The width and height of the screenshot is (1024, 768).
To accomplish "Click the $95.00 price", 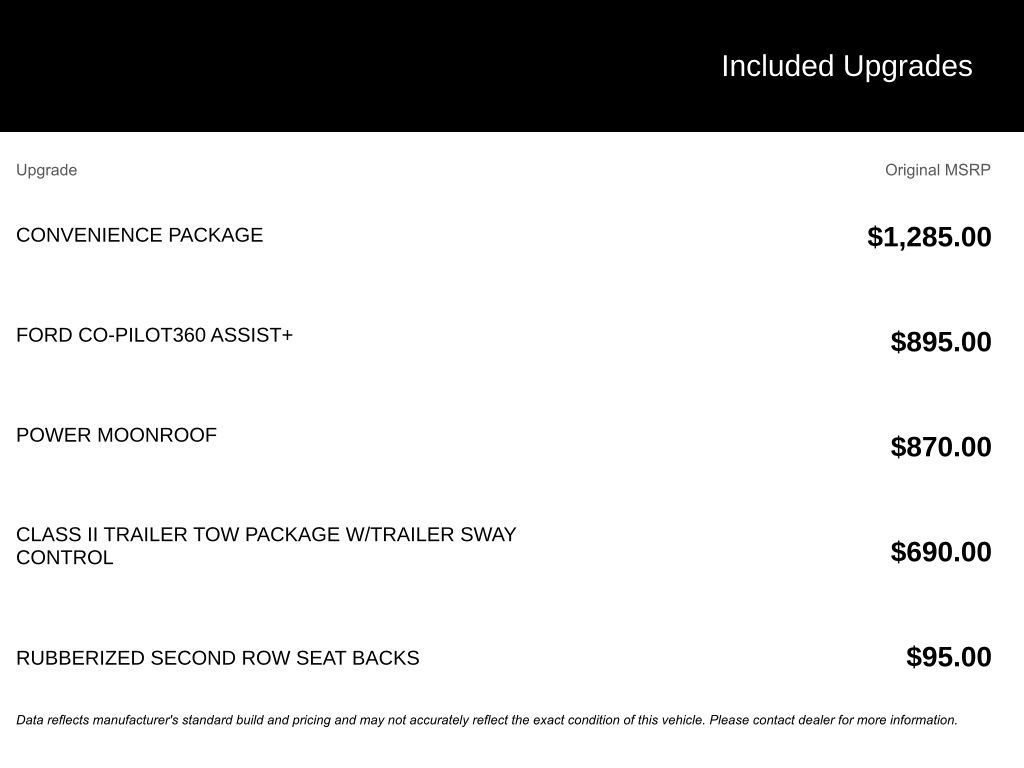I will [948, 657].
